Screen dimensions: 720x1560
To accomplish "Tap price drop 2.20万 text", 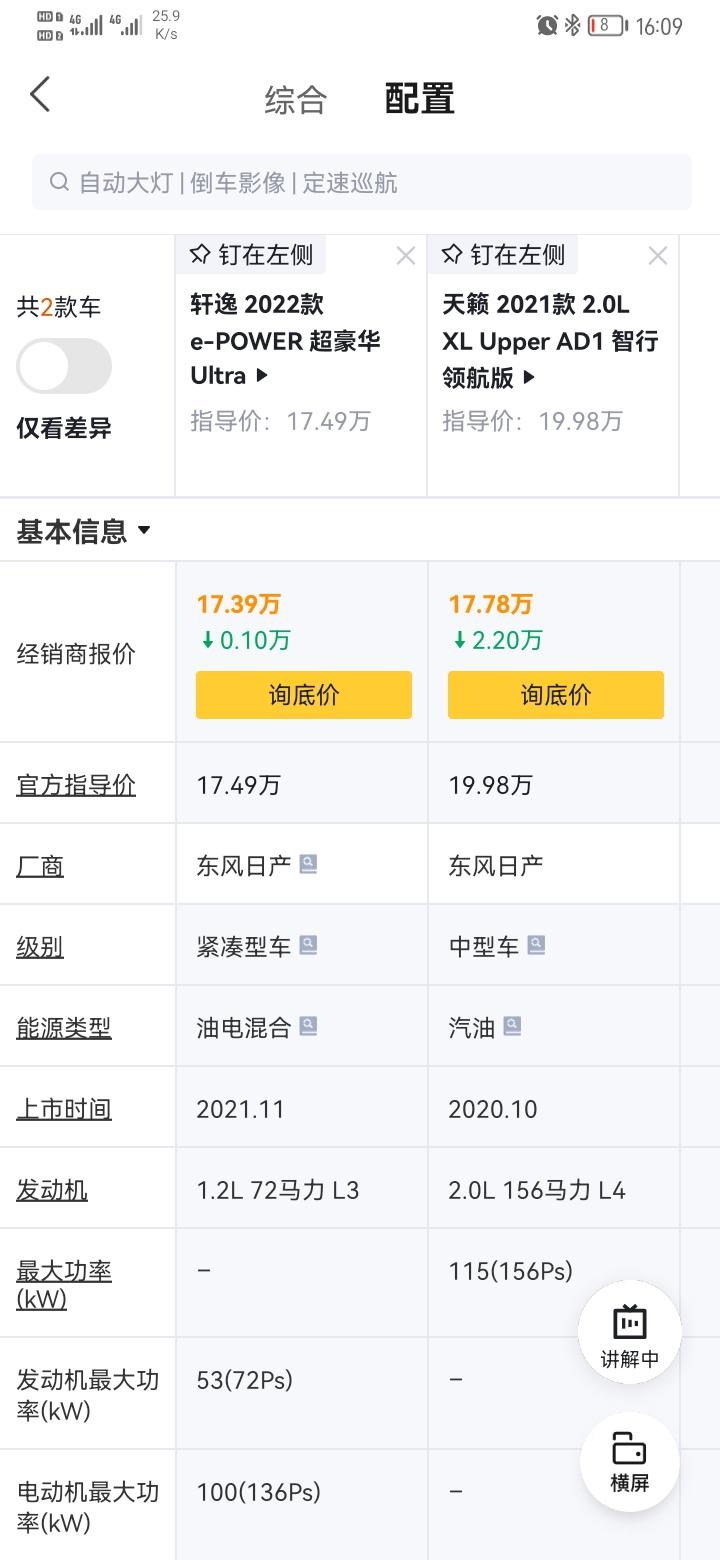I will point(498,640).
